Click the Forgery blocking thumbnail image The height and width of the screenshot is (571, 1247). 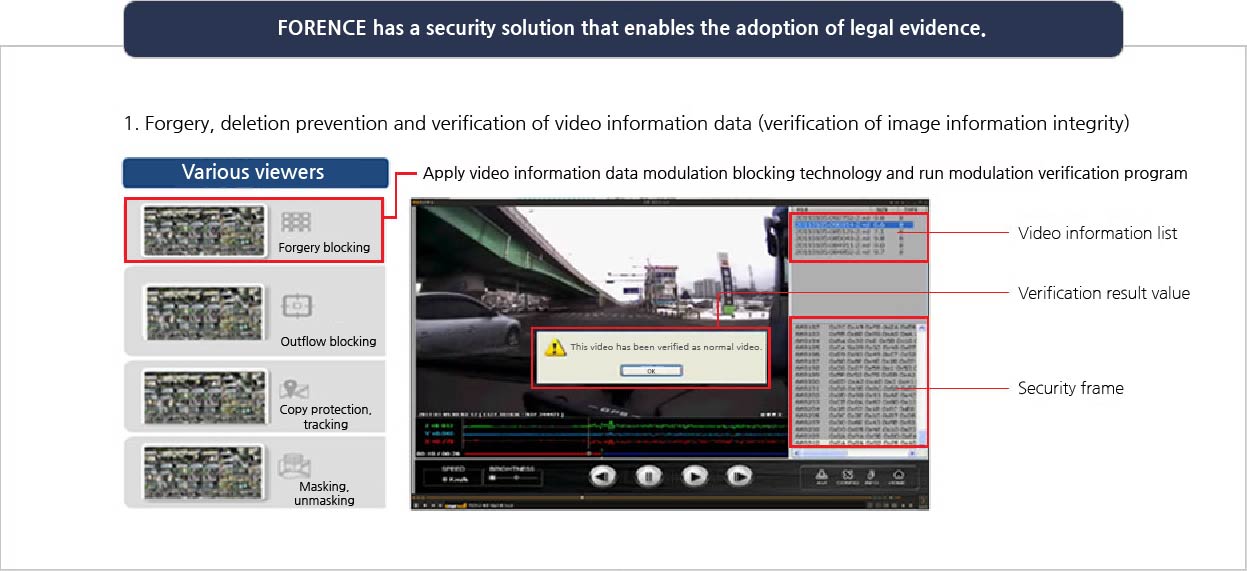(205, 230)
